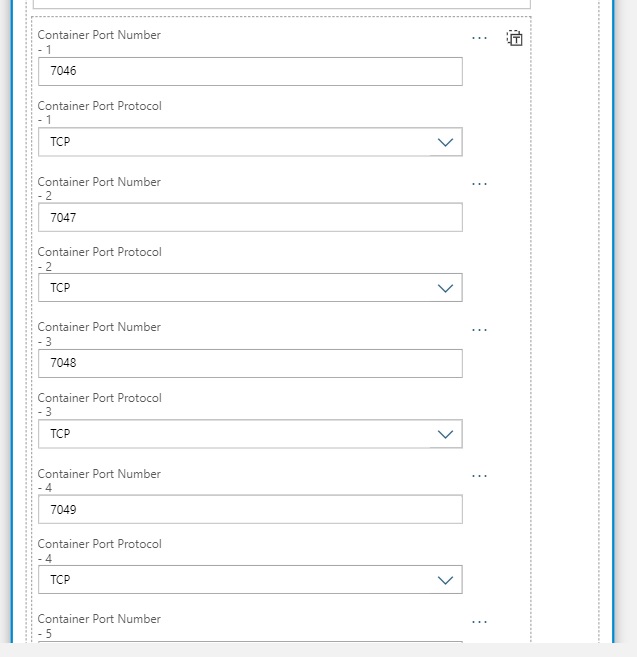Select the input field showing 7049
The height and width of the screenshot is (657, 637).
point(250,509)
